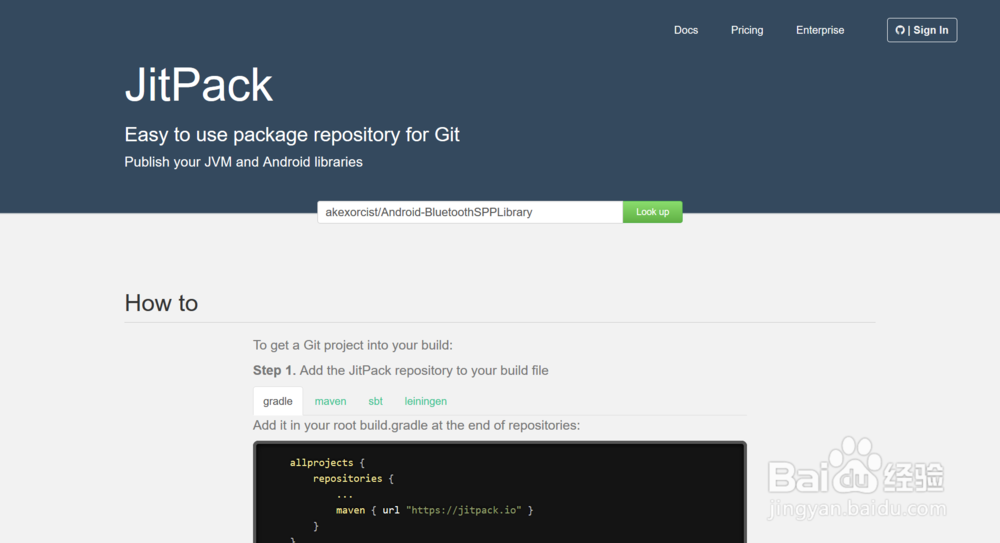Switch to the leiningen tab
This screenshot has height=543, width=1000.
click(x=425, y=401)
